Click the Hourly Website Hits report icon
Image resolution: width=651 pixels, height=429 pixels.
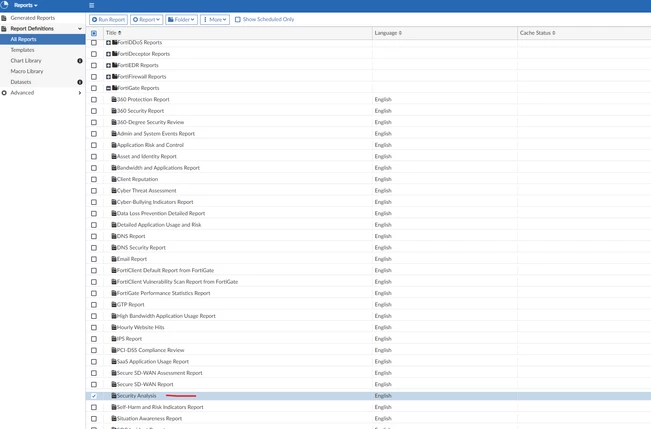click(x=114, y=327)
